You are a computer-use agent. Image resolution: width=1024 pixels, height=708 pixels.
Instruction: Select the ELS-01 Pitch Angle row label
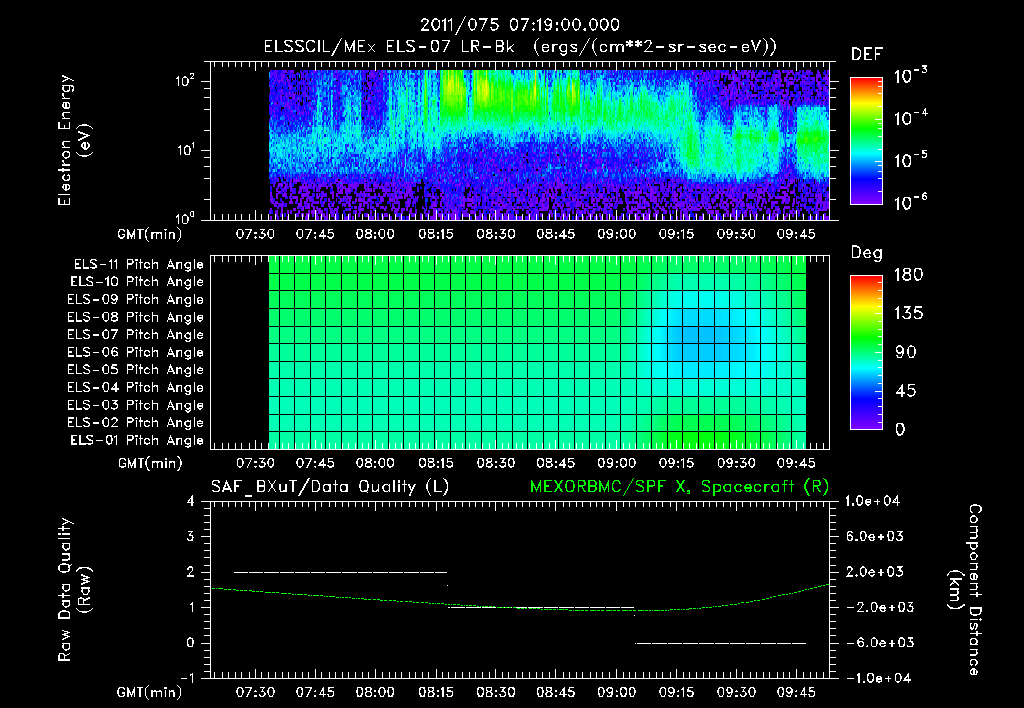(x=137, y=440)
